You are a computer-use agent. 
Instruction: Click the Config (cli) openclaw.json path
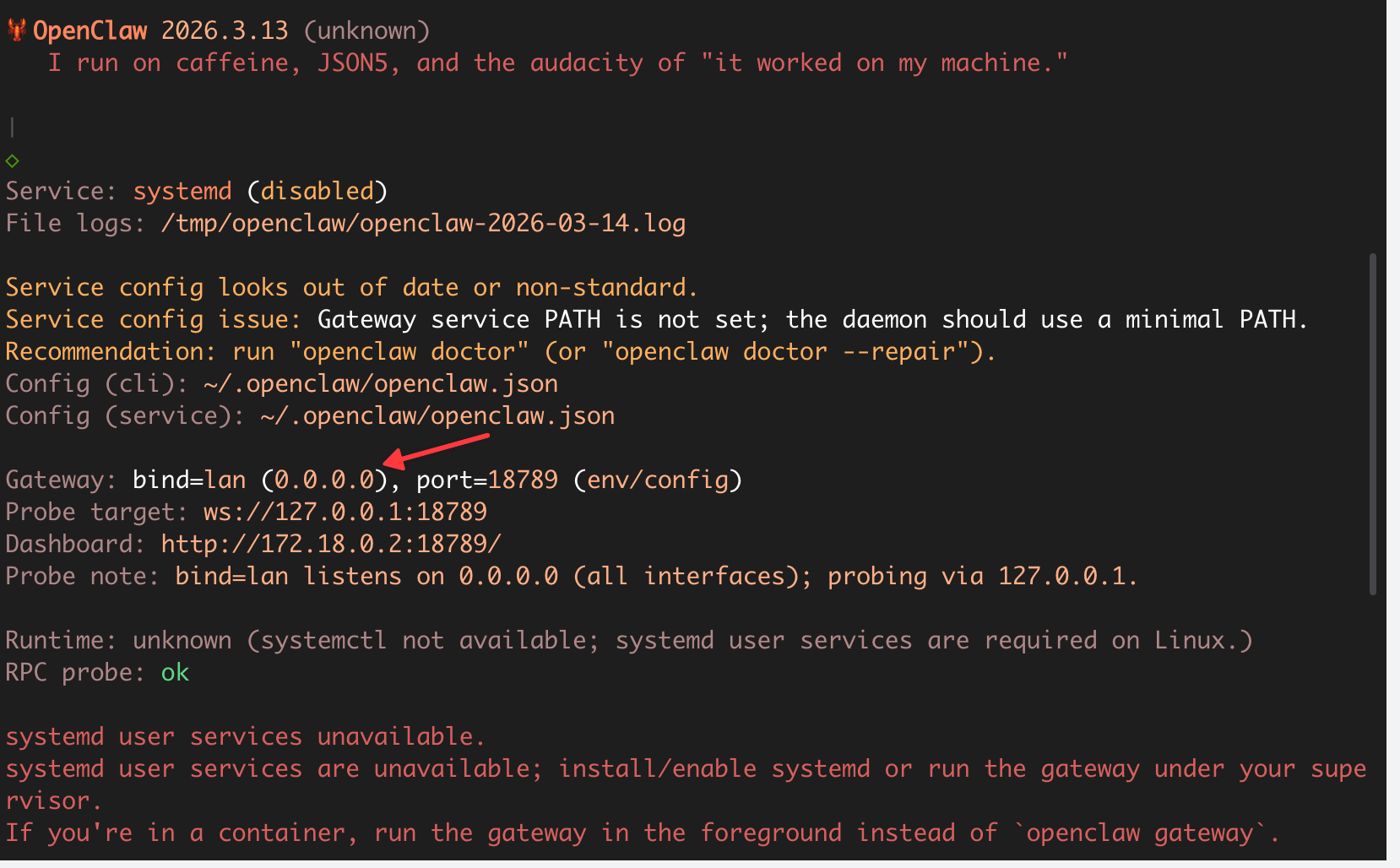pos(381,384)
